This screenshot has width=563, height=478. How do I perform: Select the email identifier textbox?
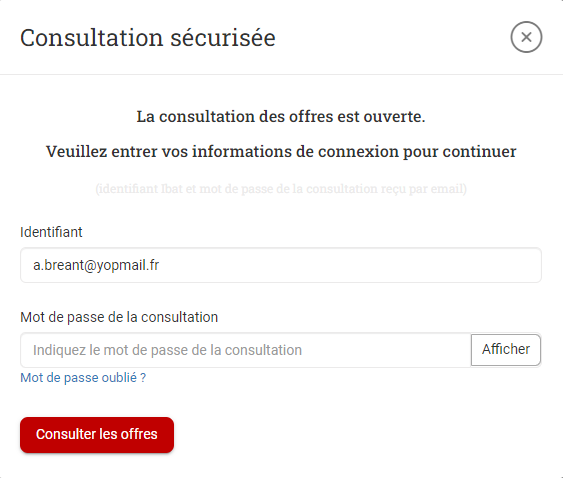coord(281,265)
